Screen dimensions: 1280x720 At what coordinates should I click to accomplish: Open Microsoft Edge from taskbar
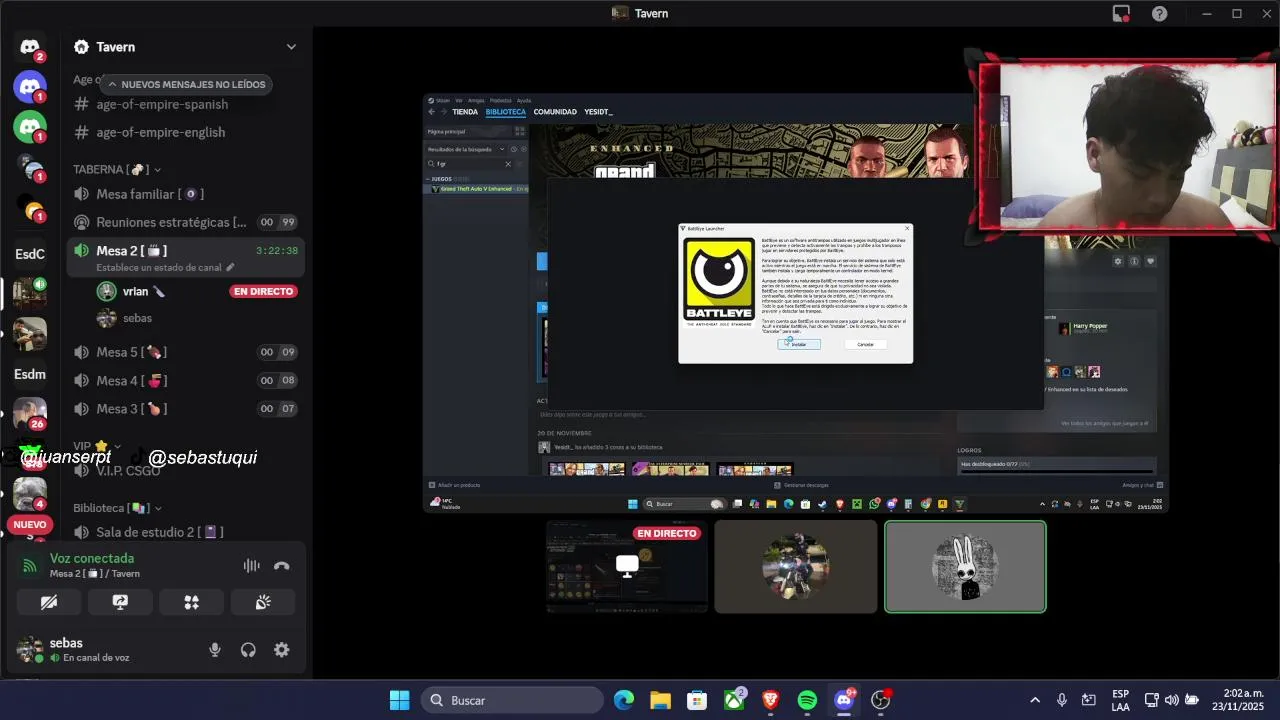[624, 700]
